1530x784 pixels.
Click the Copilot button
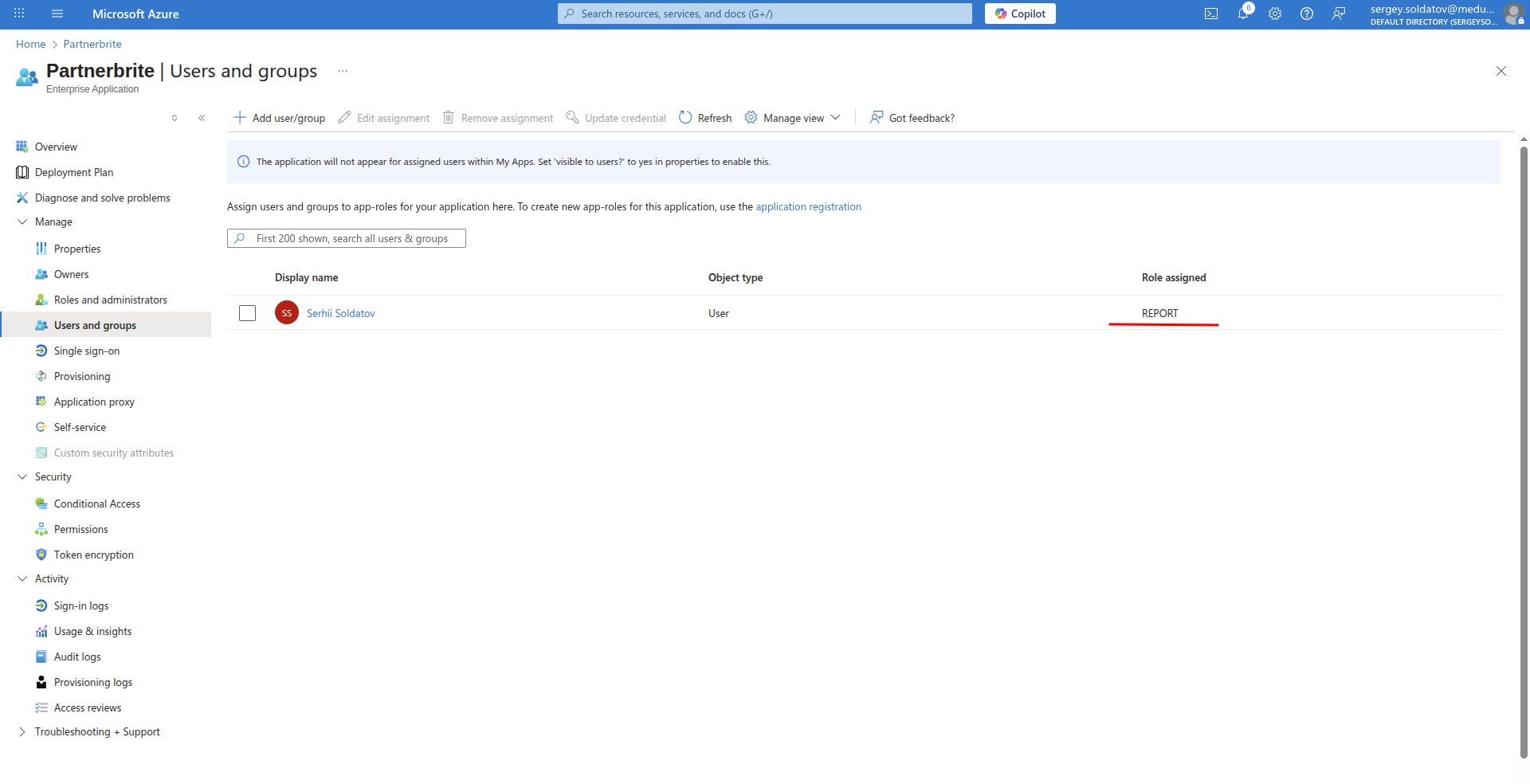[1020, 14]
